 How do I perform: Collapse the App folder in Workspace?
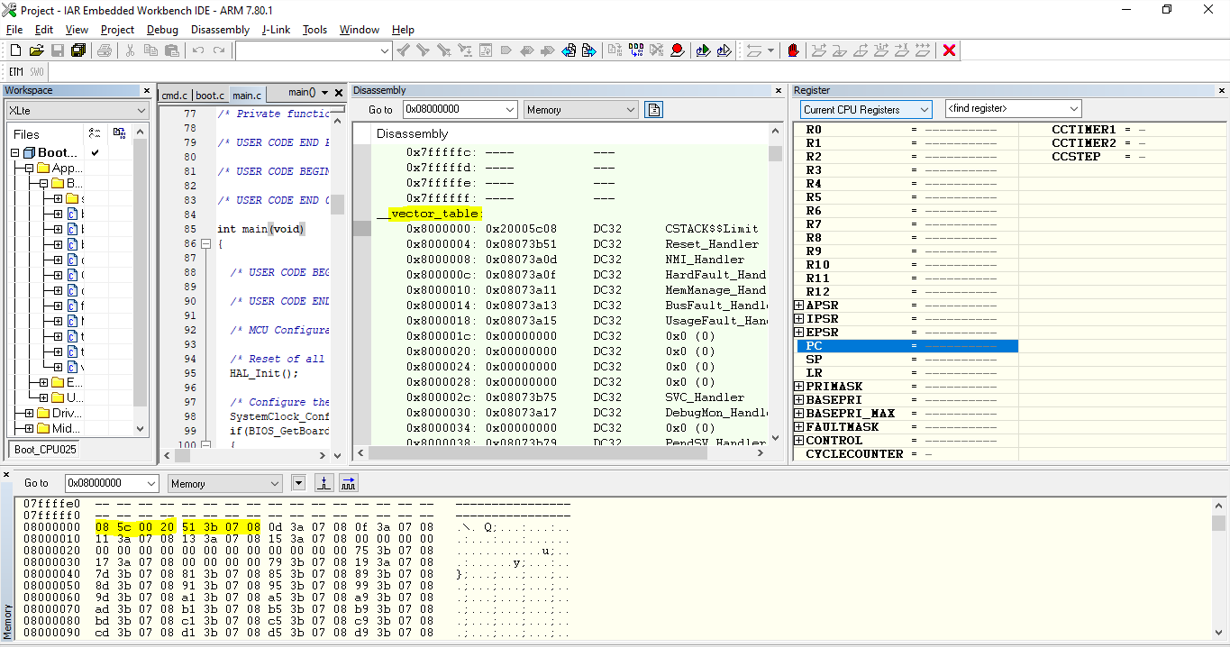point(29,168)
